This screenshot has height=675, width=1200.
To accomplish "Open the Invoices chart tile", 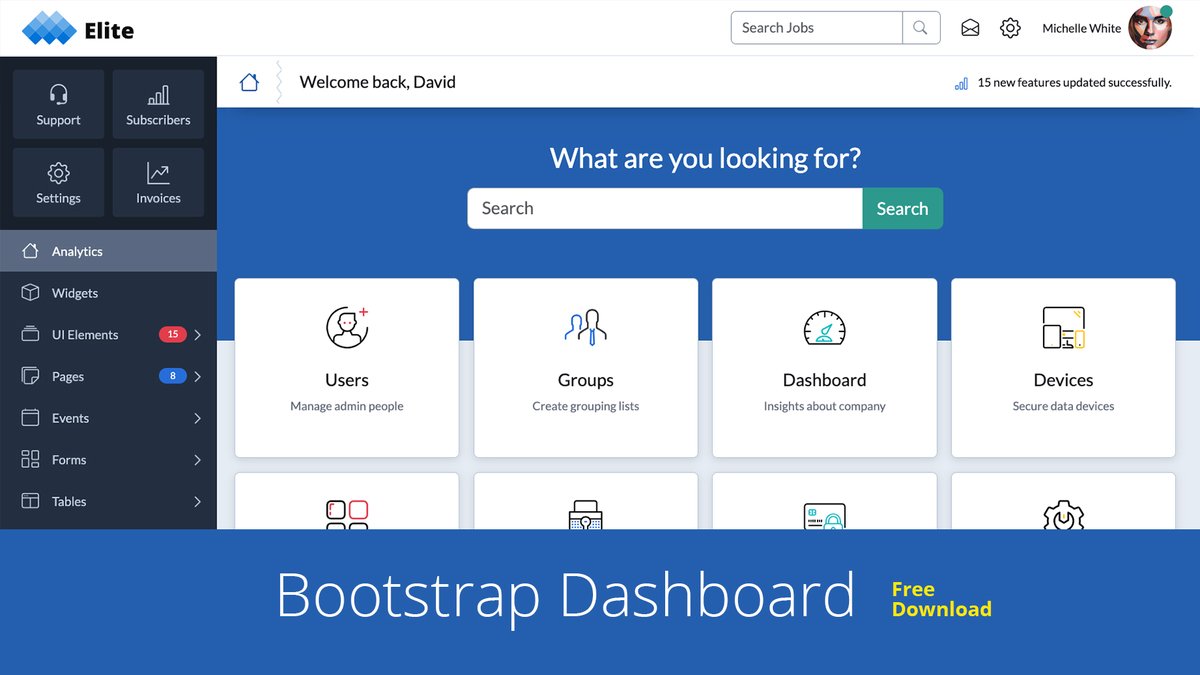I will click(x=158, y=182).
